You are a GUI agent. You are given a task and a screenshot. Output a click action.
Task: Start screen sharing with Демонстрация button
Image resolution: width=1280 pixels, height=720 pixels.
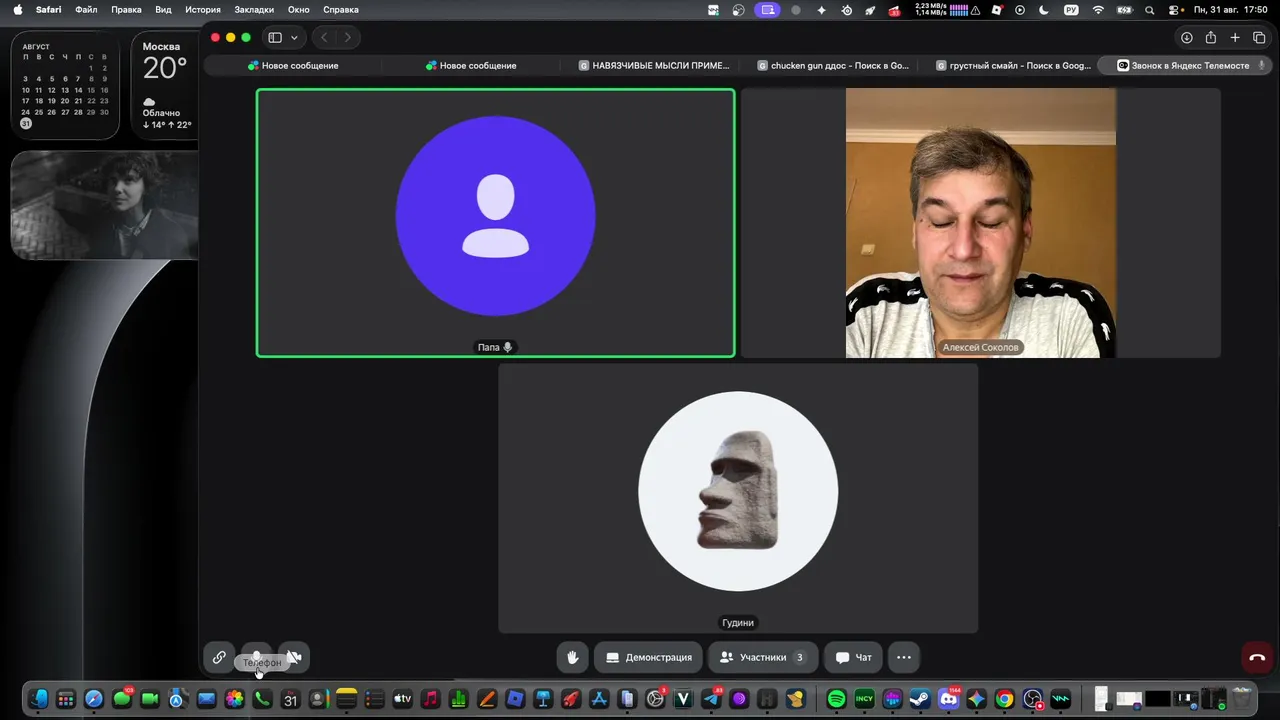649,657
